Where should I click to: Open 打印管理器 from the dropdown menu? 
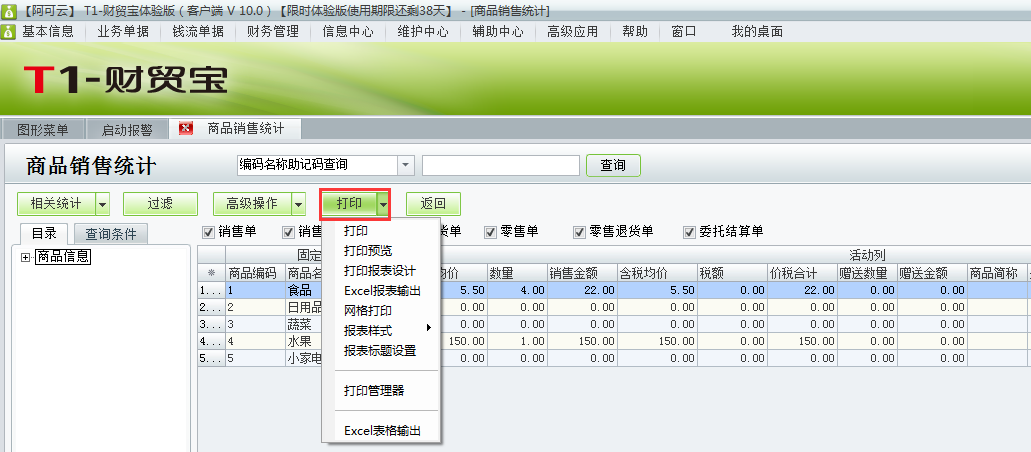click(x=373, y=390)
